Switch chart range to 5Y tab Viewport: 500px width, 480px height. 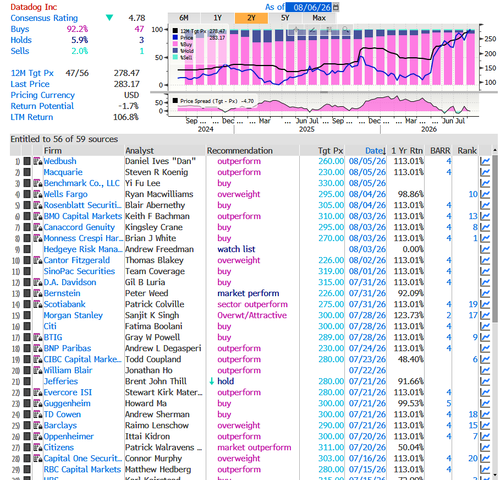click(x=285, y=18)
